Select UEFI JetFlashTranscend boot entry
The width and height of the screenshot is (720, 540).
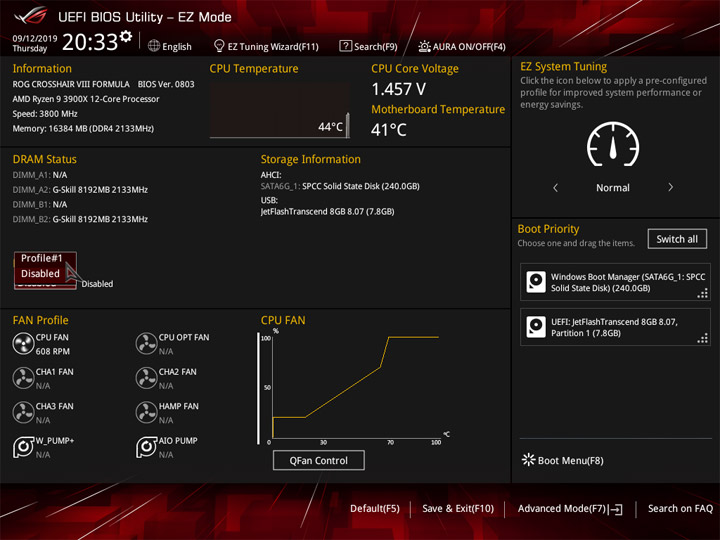[x=615, y=327]
